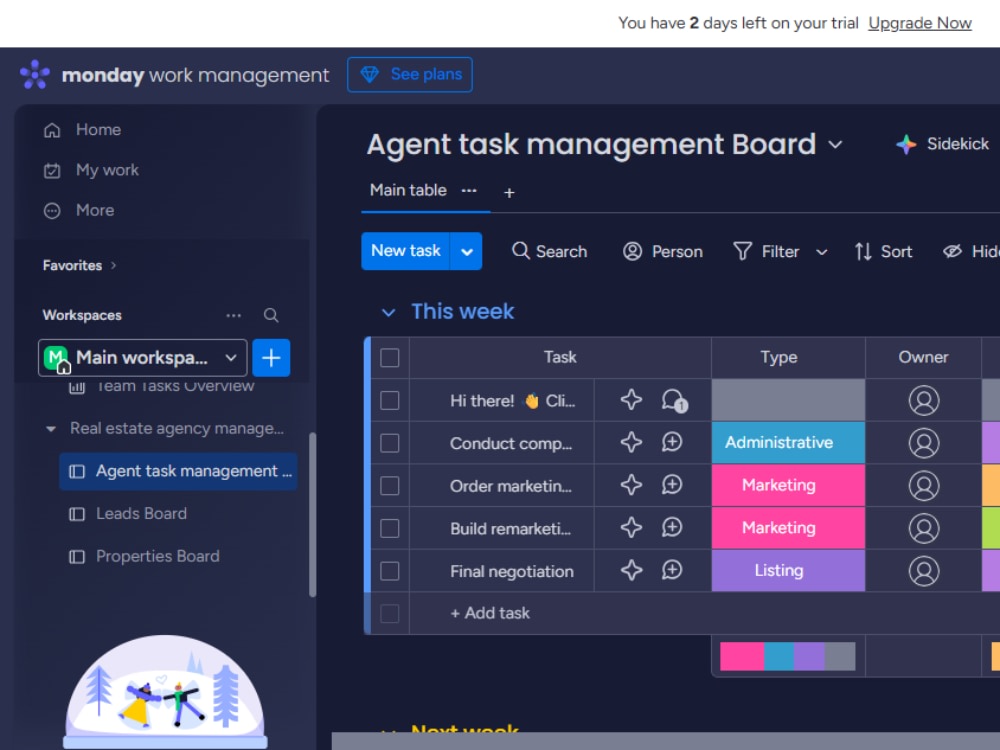Click empty Type cell on Hi there row

coord(788,401)
